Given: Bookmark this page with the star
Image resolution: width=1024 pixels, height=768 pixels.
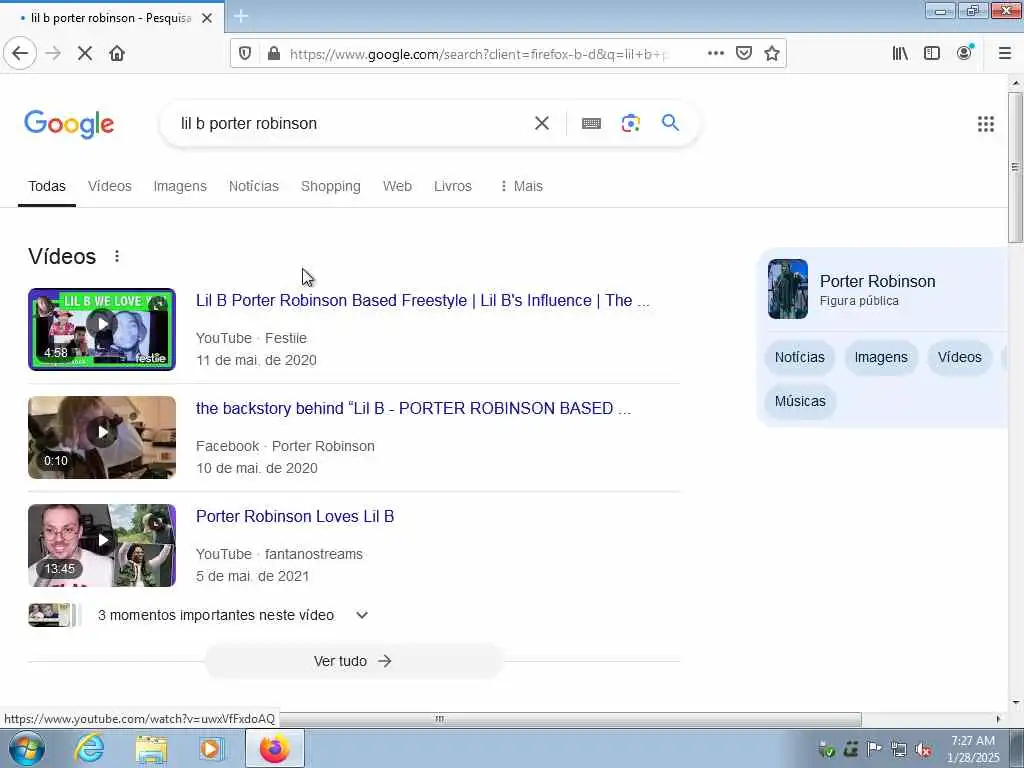Looking at the screenshot, I should (x=772, y=54).
